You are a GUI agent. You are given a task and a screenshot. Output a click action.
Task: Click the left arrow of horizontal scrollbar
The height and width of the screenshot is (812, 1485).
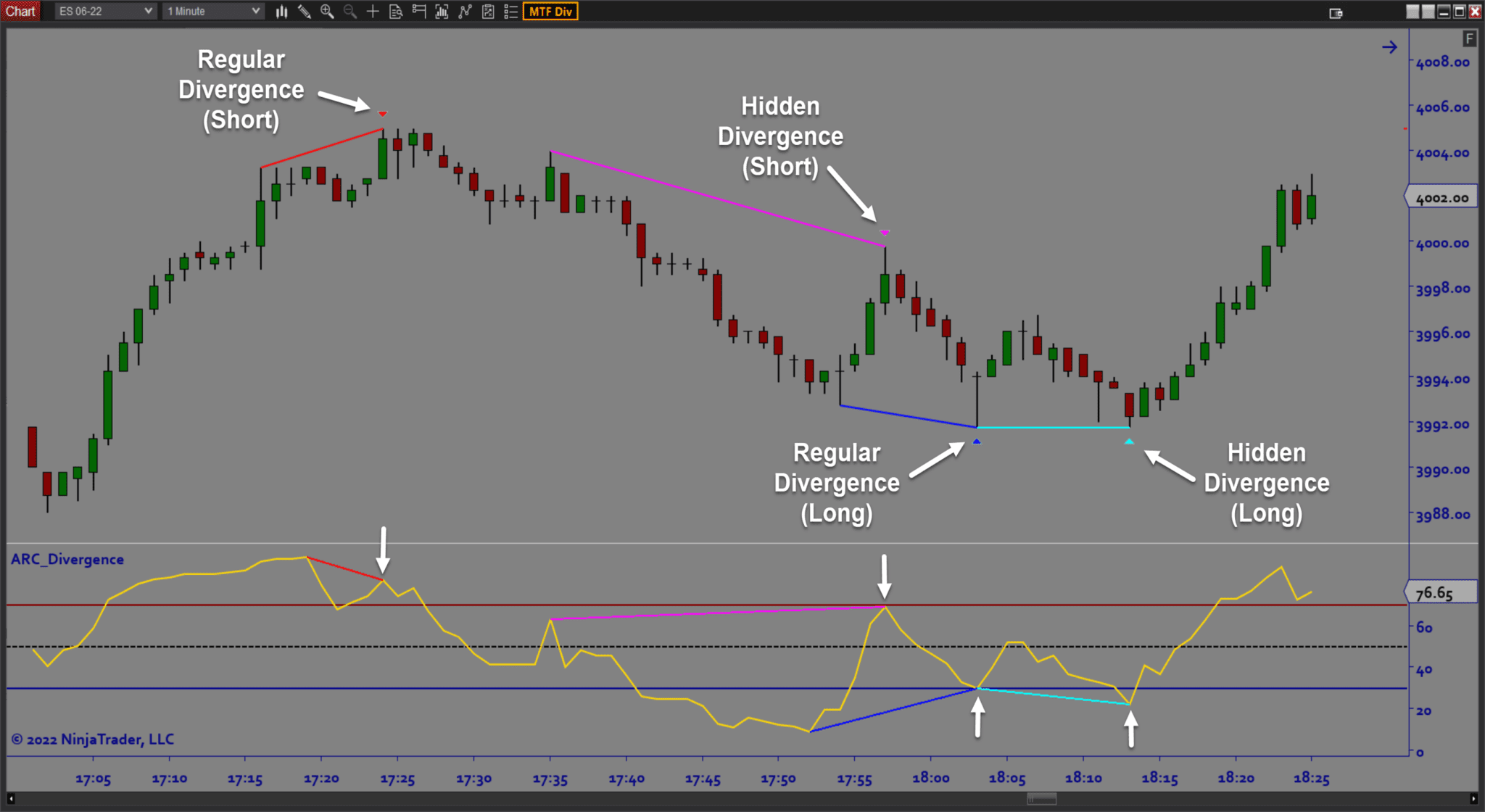click(x=10, y=799)
